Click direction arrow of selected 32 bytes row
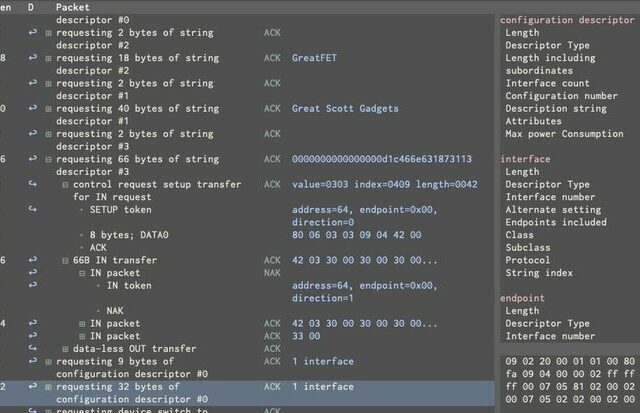The height and width of the screenshot is (413, 640). (31, 387)
